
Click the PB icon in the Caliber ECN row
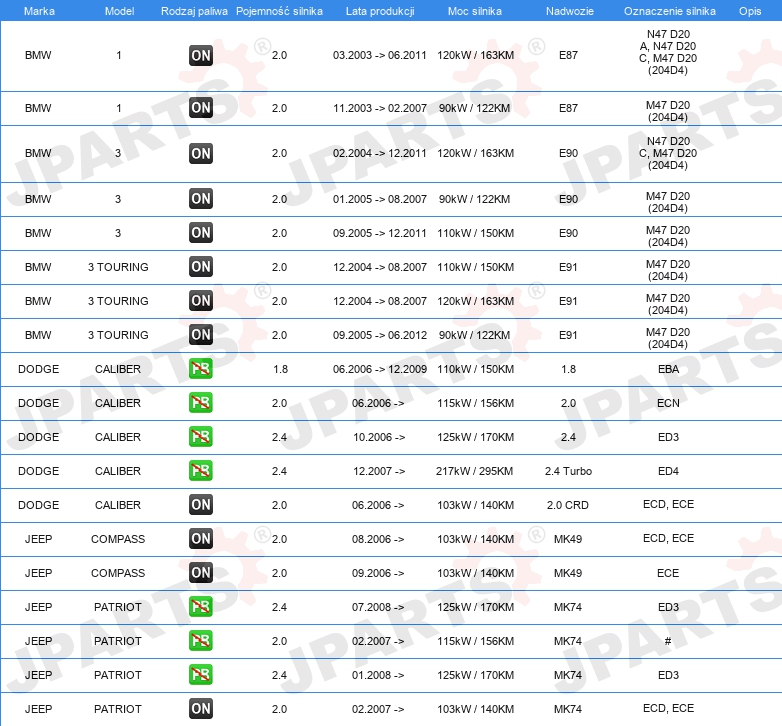point(200,402)
